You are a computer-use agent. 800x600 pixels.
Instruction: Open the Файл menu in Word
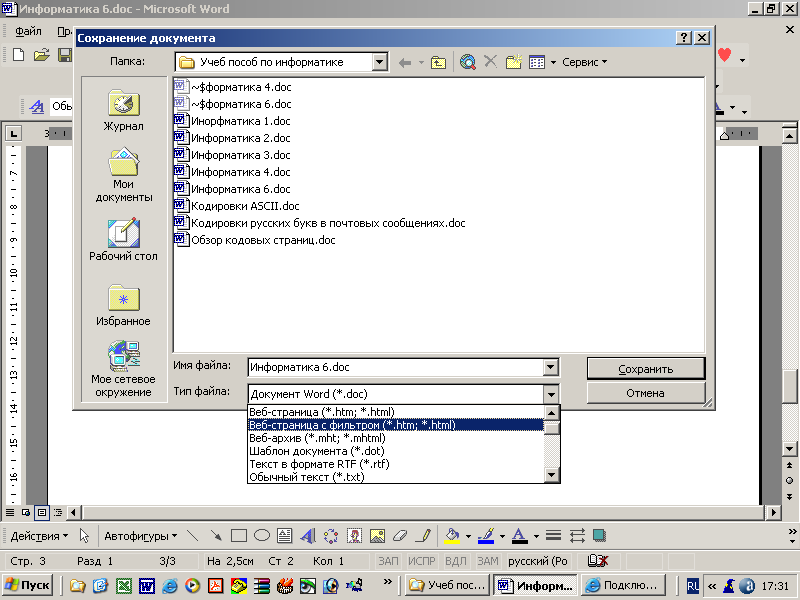(x=28, y=31)
